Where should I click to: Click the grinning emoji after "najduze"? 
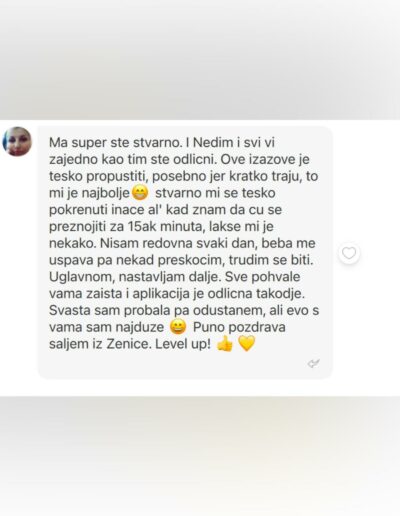click(178, 327)
